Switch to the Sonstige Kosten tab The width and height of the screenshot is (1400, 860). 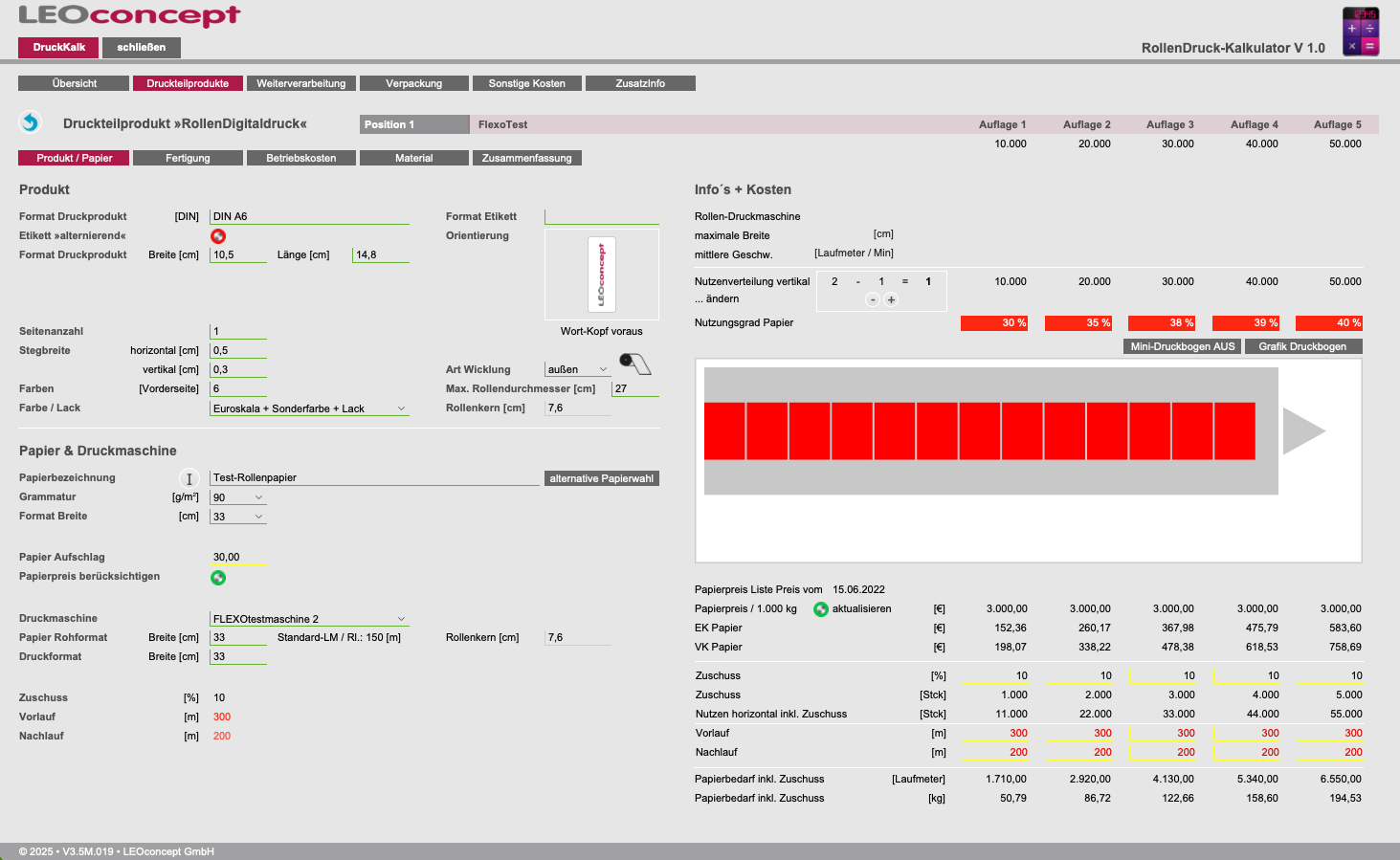[x=527, y=83]
